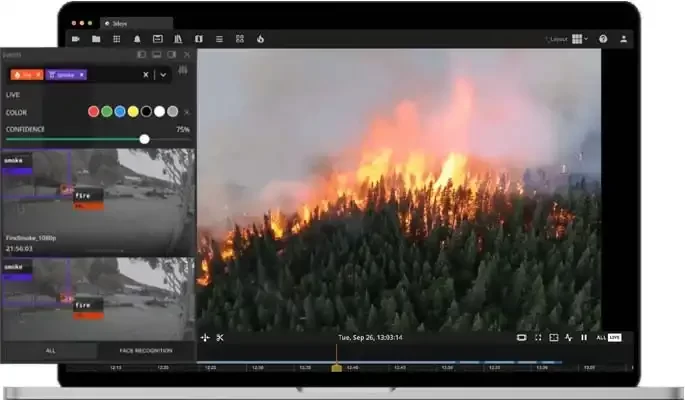Select the black color swatch
This screenshot has width=685, height=400.
pos(146,112)
